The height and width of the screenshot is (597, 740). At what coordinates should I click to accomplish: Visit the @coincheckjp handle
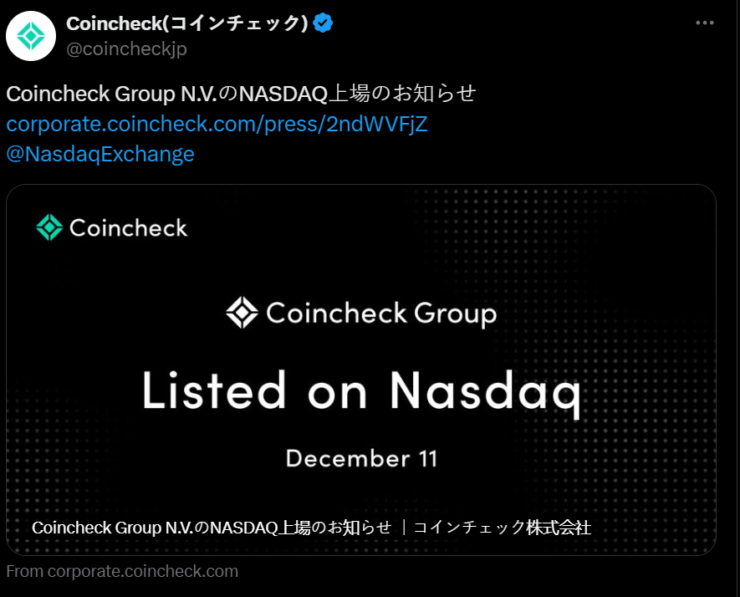126,49
